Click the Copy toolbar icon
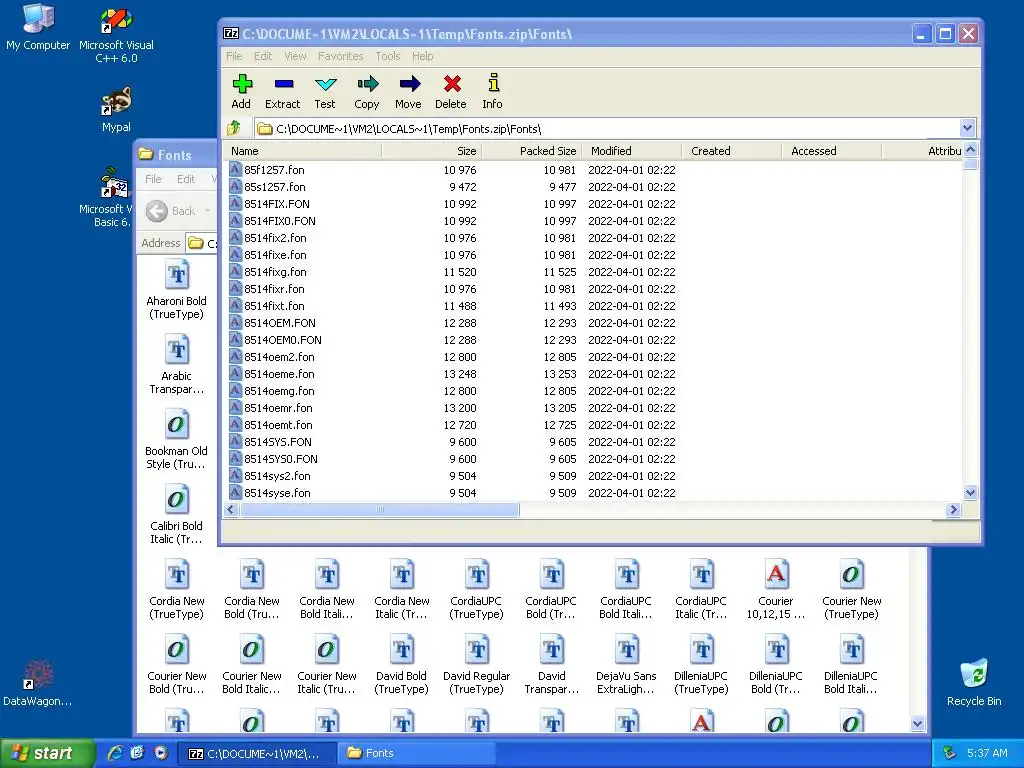The image size is (1024, 768). [x=366, y=91]
